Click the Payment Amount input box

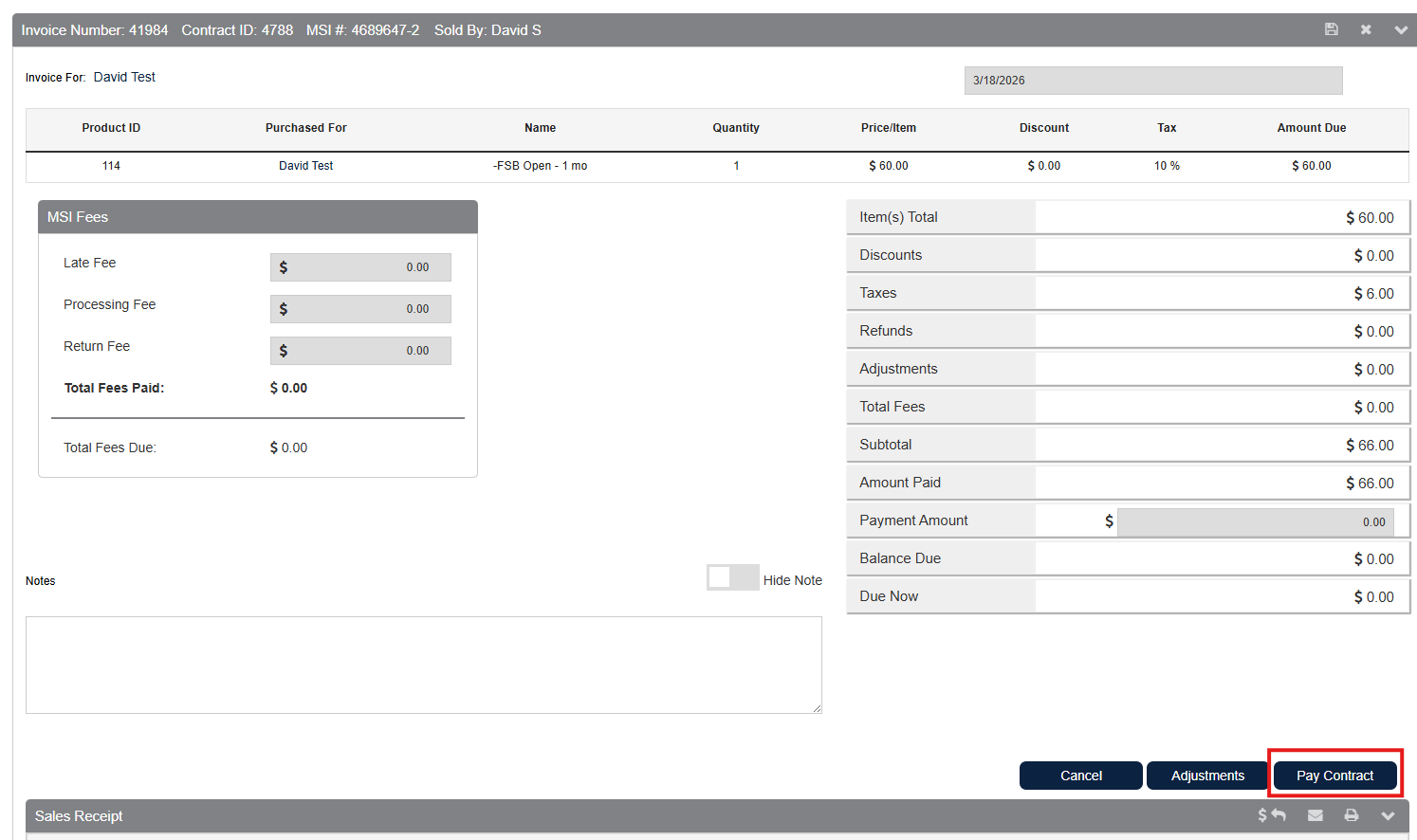(x=1254, y=521)
